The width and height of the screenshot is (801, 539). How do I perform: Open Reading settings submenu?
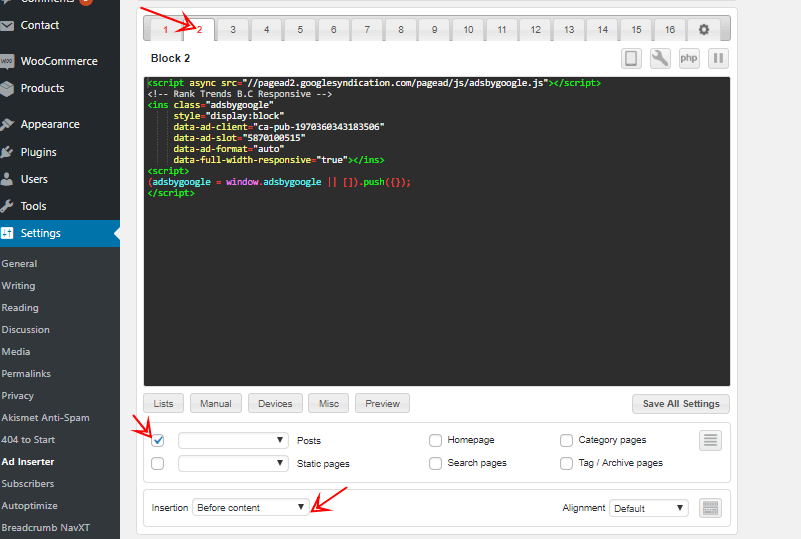tap(20, 308)
